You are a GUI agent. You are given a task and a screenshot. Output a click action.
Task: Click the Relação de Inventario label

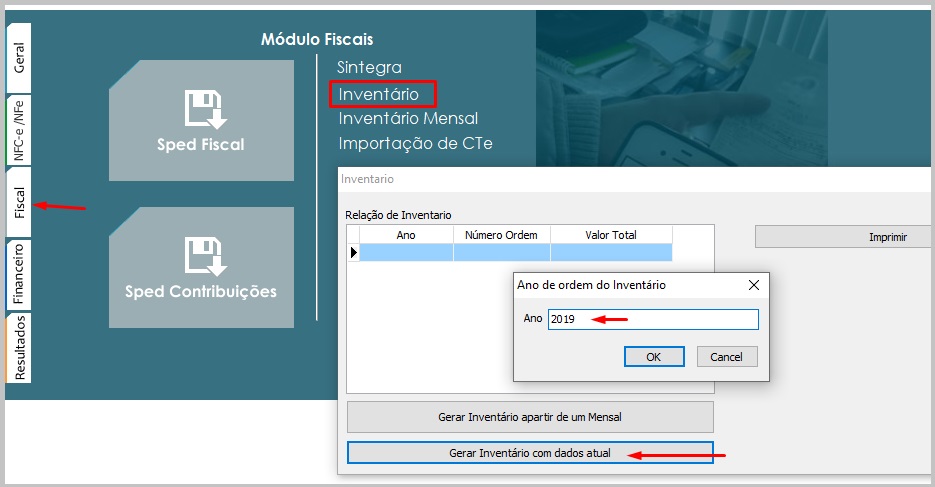tap(398, 215)
